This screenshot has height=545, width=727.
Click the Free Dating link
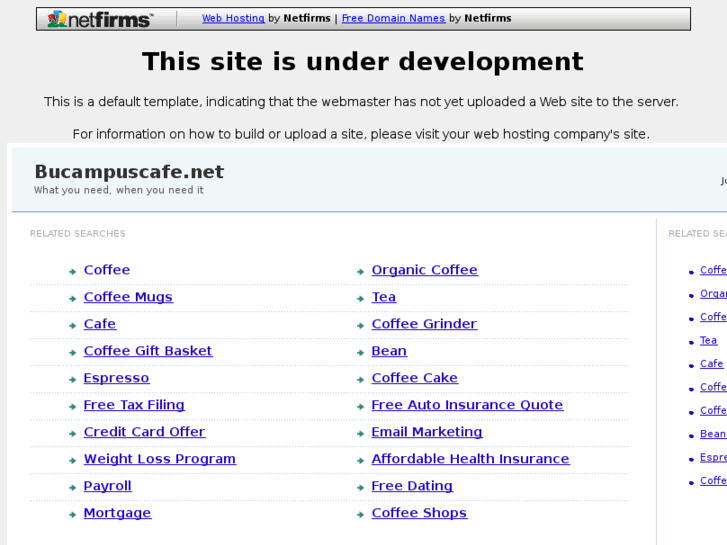[x=412, y=486]
